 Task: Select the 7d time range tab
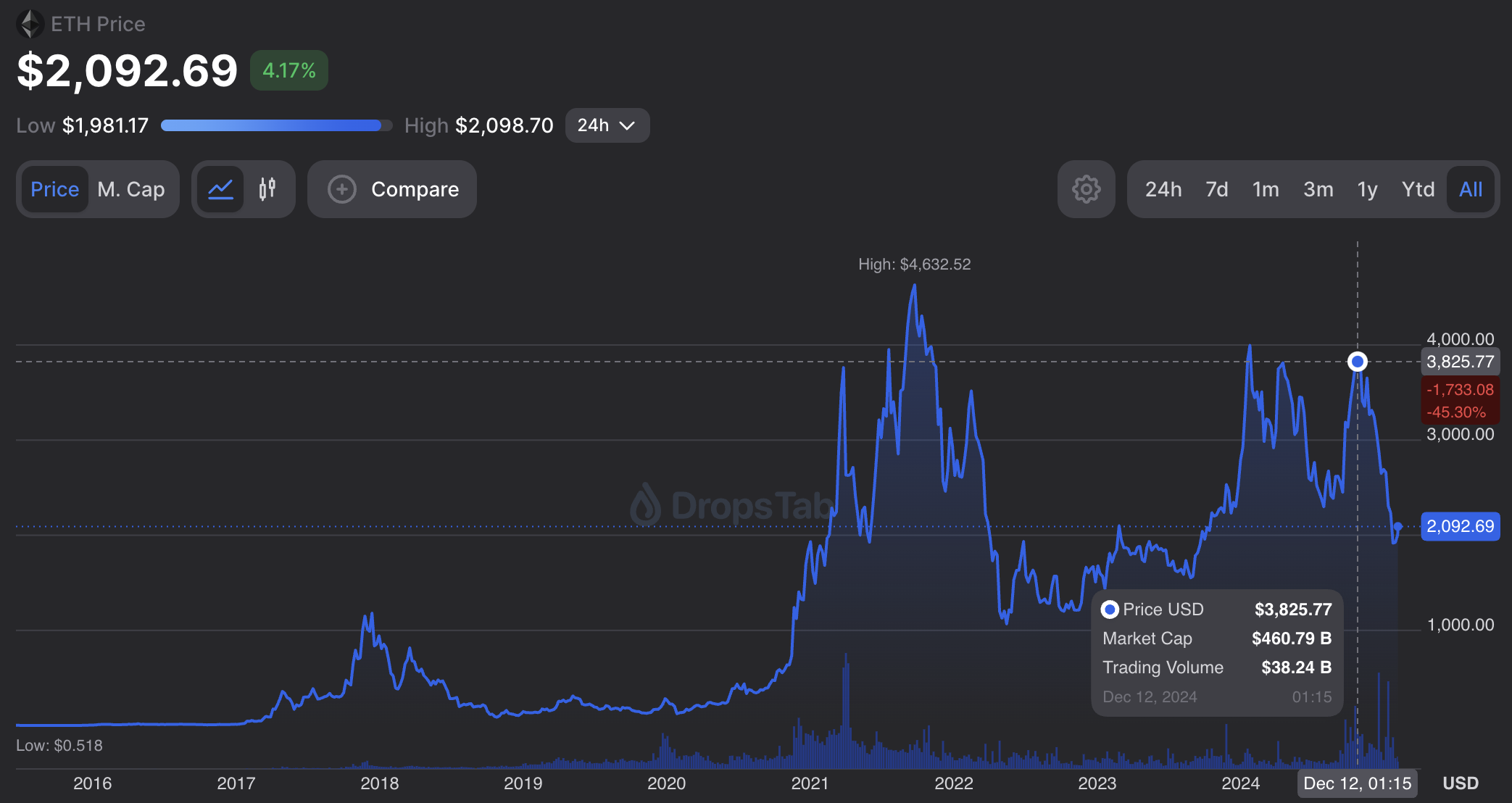click(1216, 189)
